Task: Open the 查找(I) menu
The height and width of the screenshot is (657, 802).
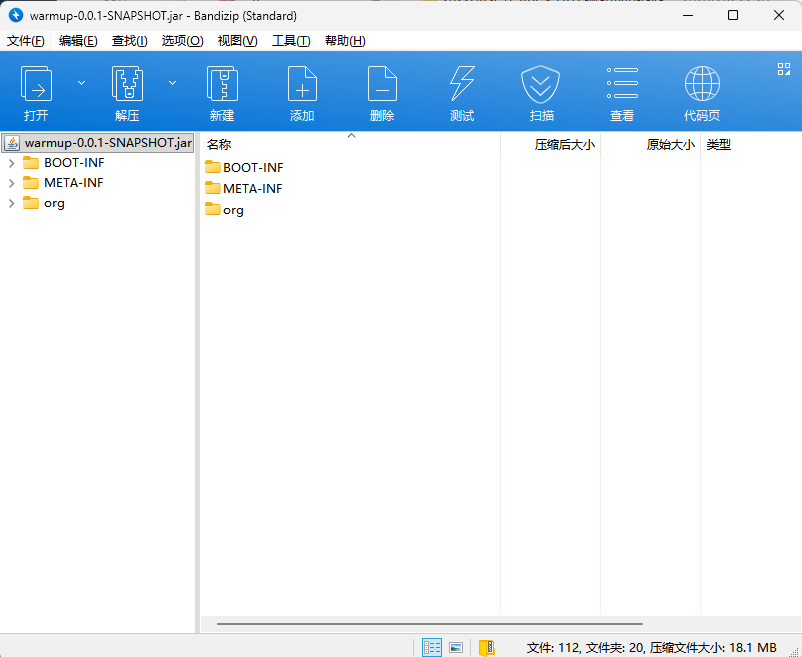Action: coord(130,41)
